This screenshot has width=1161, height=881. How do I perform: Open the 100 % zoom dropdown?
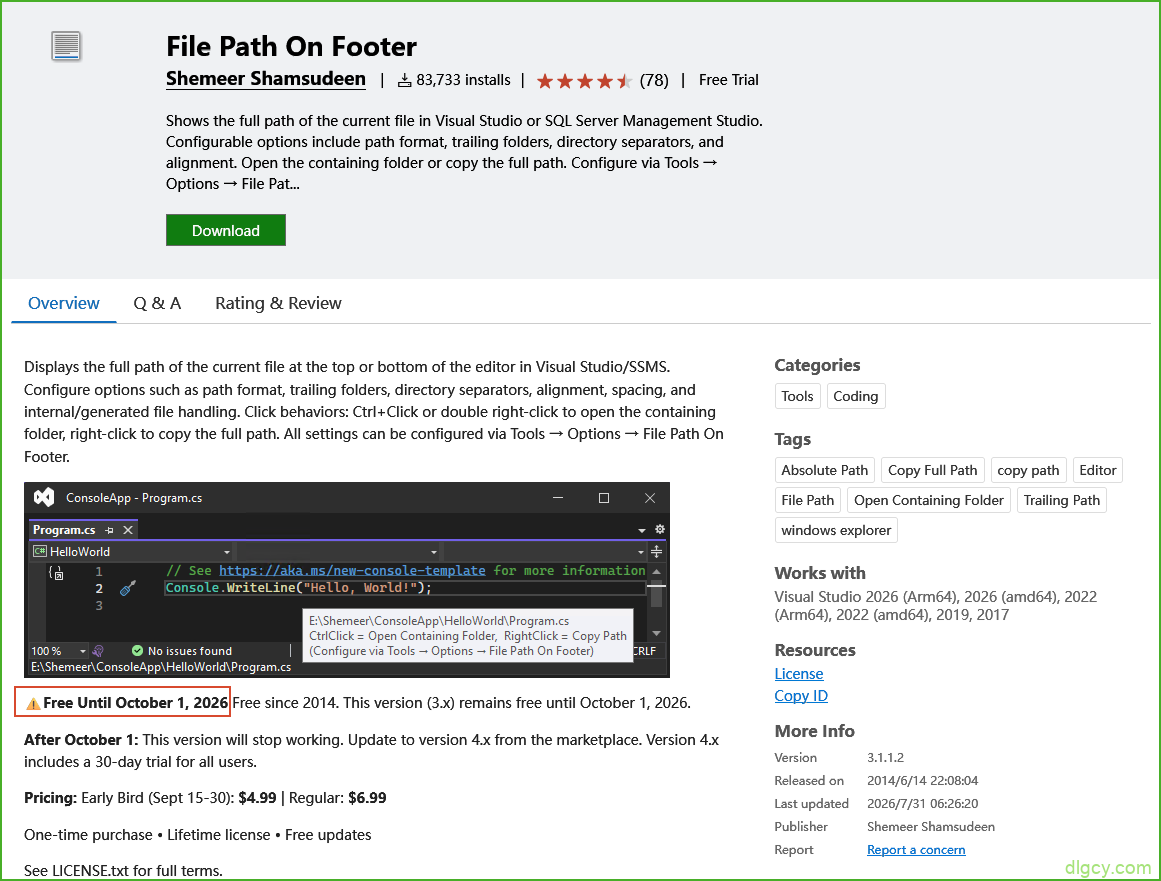tap(82, 651)
